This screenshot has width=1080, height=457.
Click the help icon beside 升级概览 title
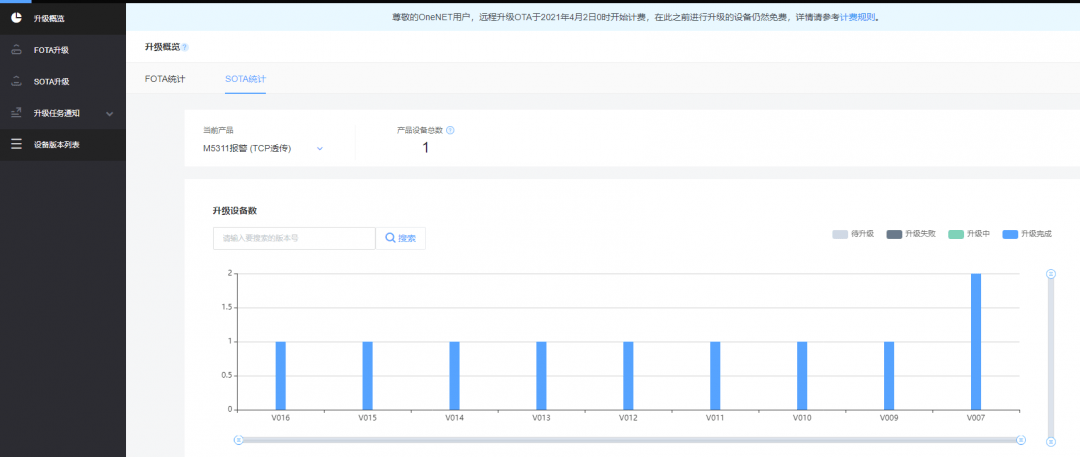[x=185, y=48]
